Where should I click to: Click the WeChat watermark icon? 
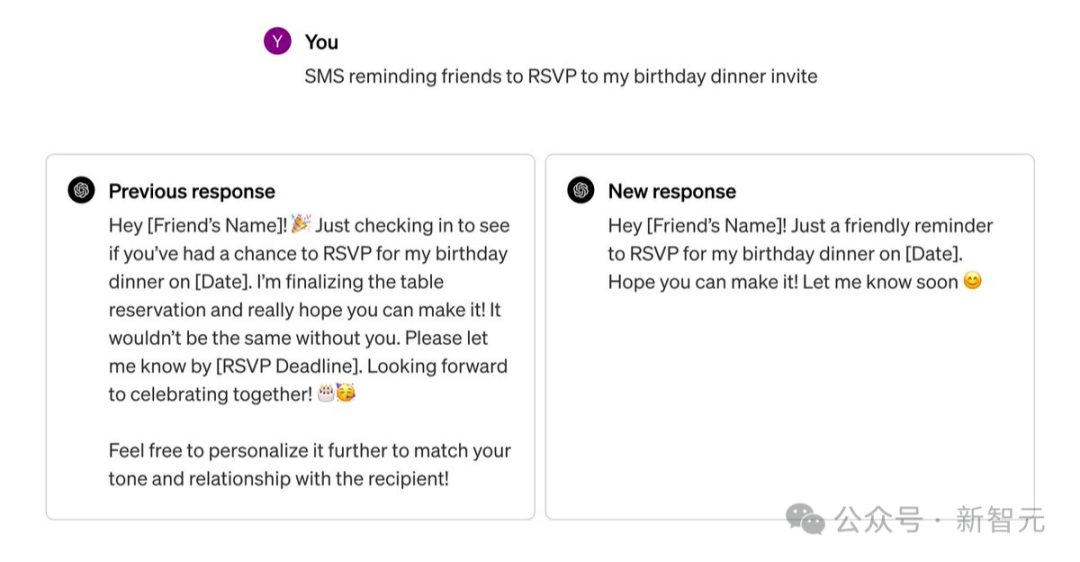click(x=805, y=519)
